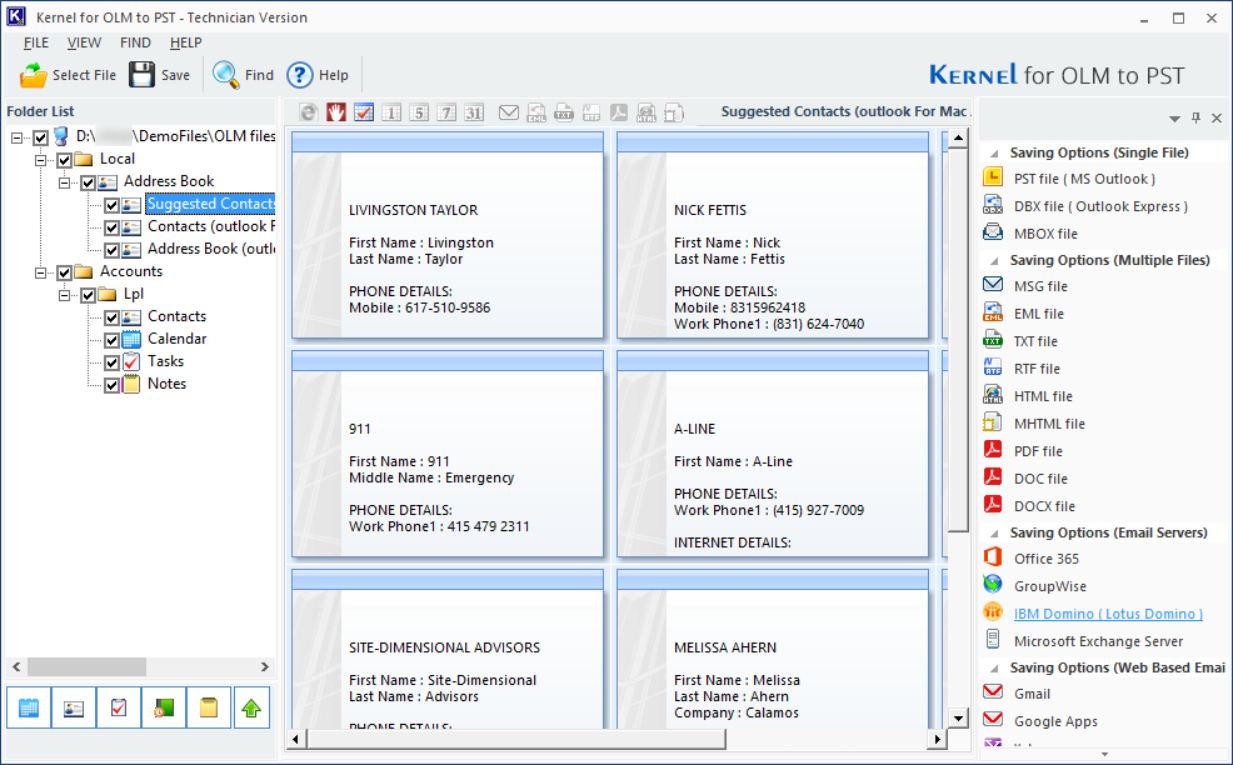This screenshot has height=765, width=1233.
Task: Toggle the Tasks folder checkbox
Action: [x=112, y=362]
